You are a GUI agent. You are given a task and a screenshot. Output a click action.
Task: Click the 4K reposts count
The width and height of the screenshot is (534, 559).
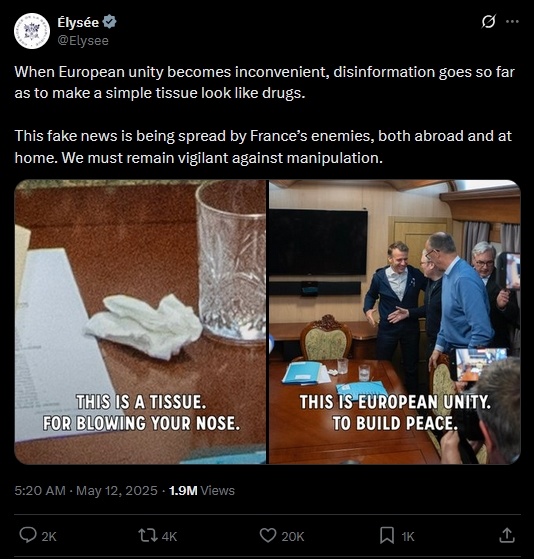pyautogui.click(x=169, y=537)
